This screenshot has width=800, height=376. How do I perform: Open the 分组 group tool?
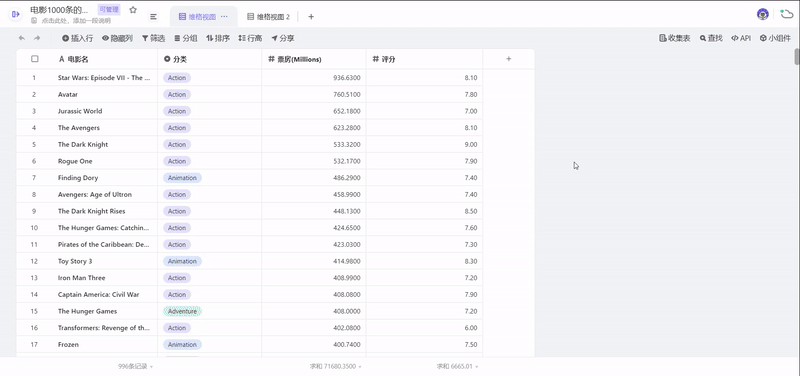coord(186,38)
